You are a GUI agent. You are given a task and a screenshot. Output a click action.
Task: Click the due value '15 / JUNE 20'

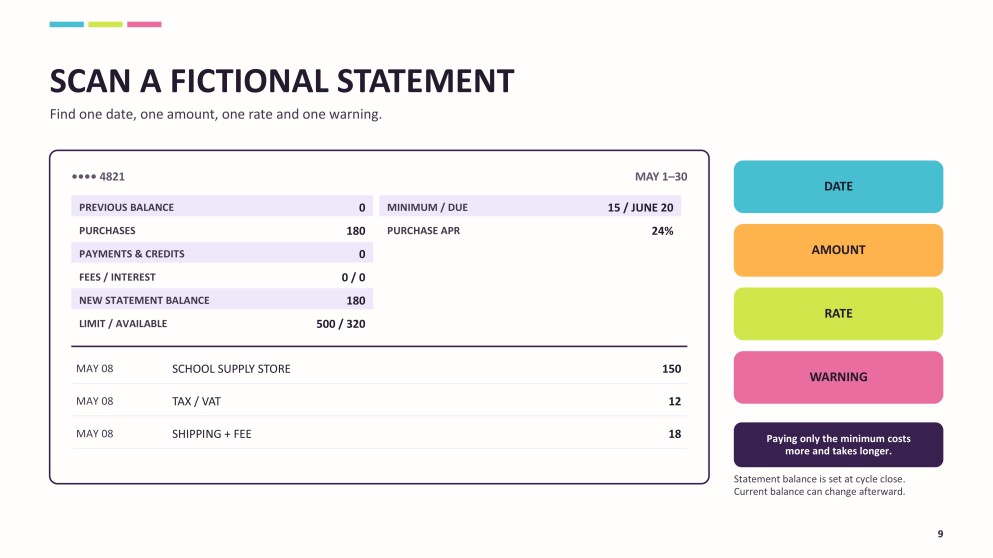coord(640,208)
